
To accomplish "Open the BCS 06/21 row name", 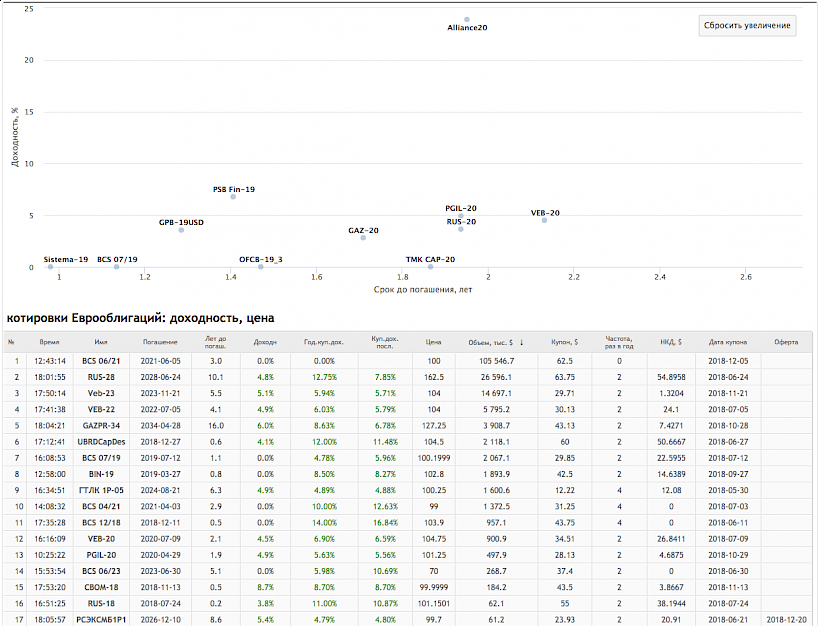I will (x=101, y=361).
